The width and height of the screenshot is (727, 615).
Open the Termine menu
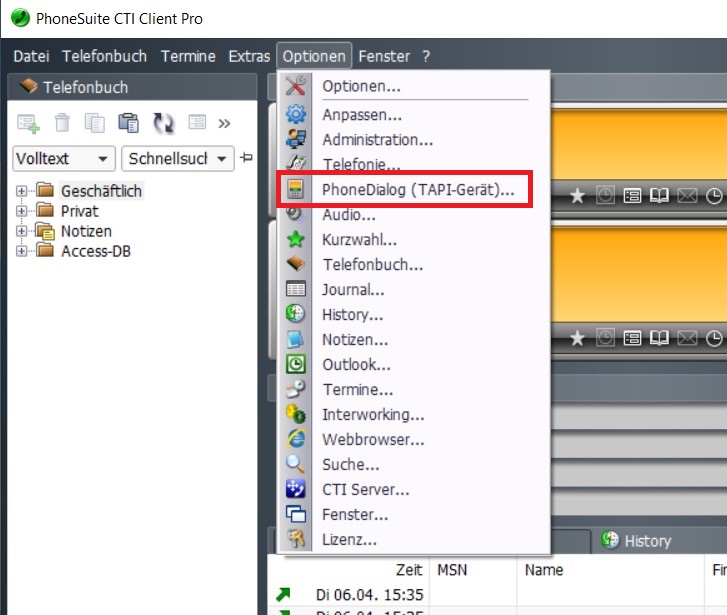(188, 56)
